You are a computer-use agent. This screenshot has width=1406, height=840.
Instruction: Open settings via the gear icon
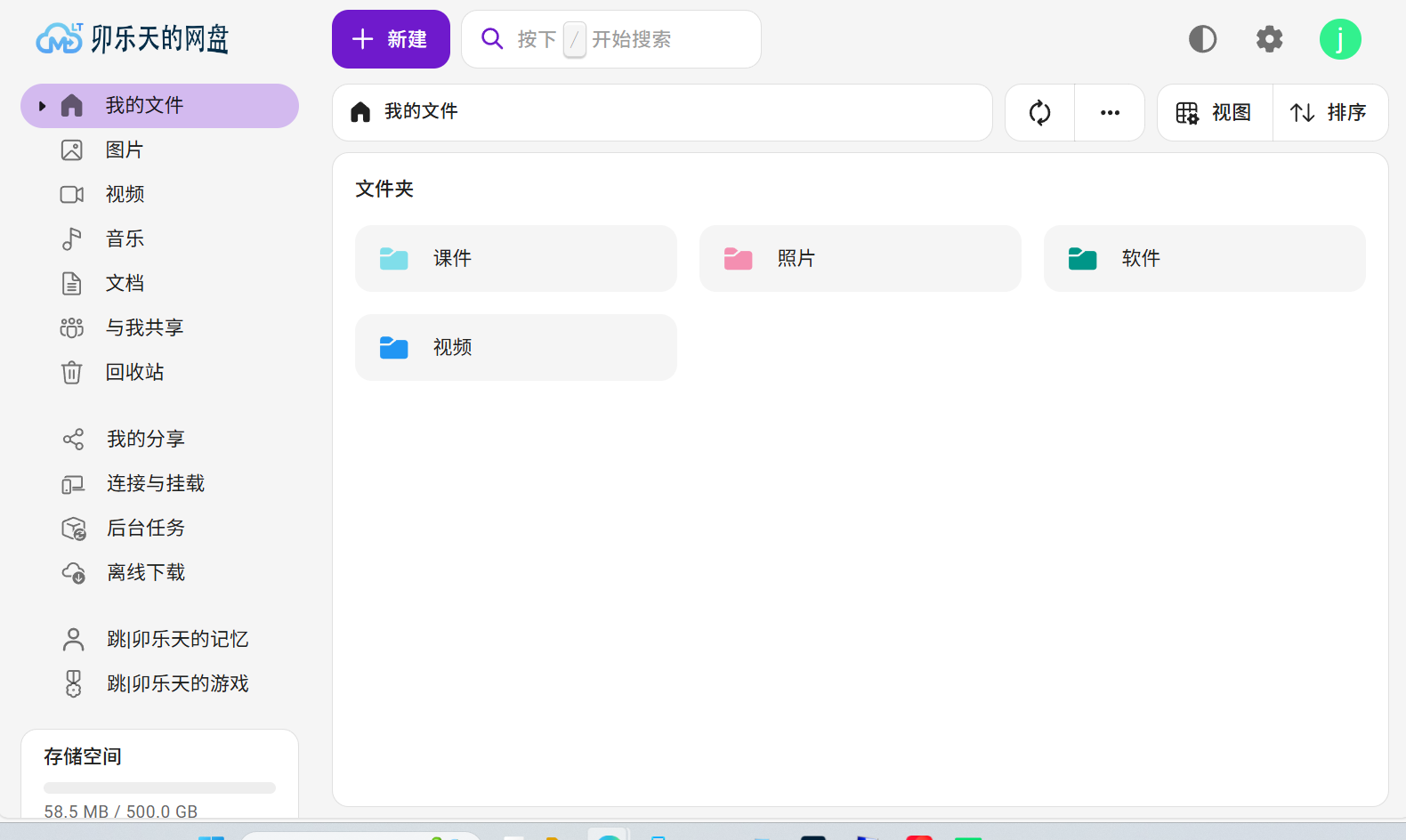(1269, 39)
